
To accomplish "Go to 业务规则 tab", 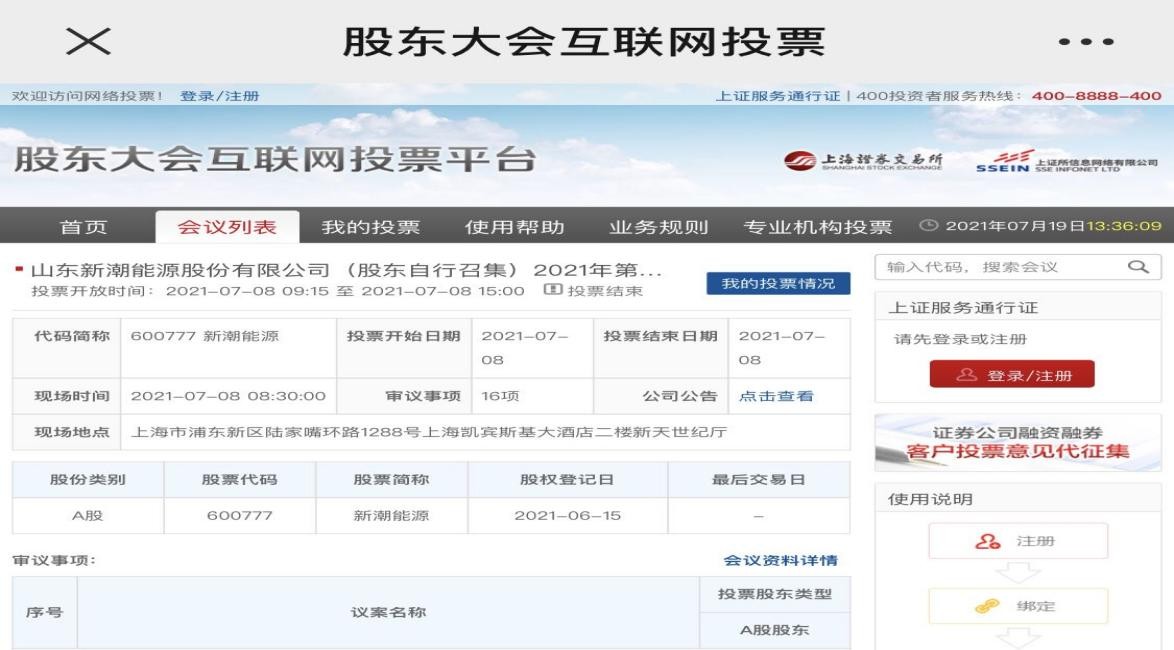I will tap(658, 227).
